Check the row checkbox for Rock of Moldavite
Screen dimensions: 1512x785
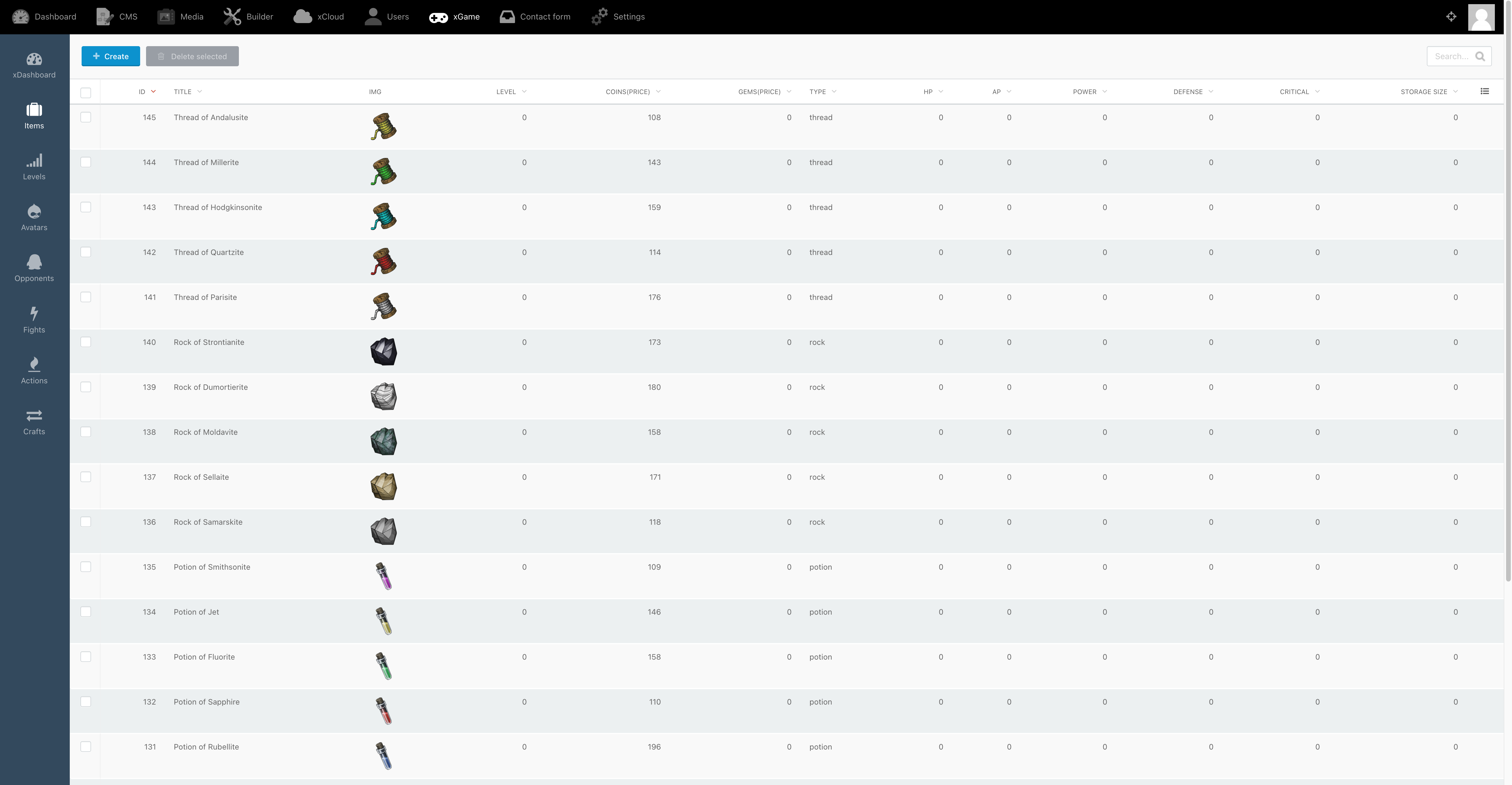pos(86,432)
